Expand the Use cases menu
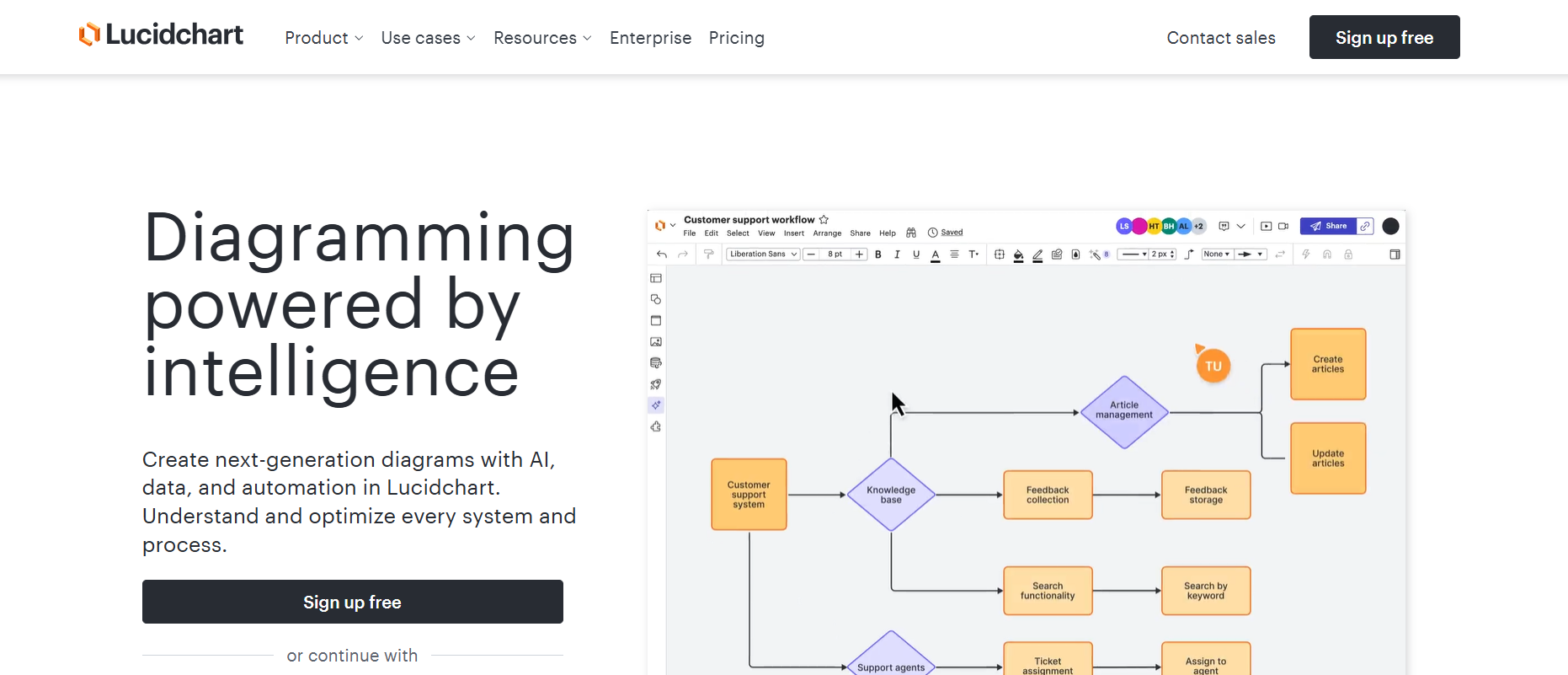The width and height of the screenshot is (1568, 675). [x=428, y=38]
